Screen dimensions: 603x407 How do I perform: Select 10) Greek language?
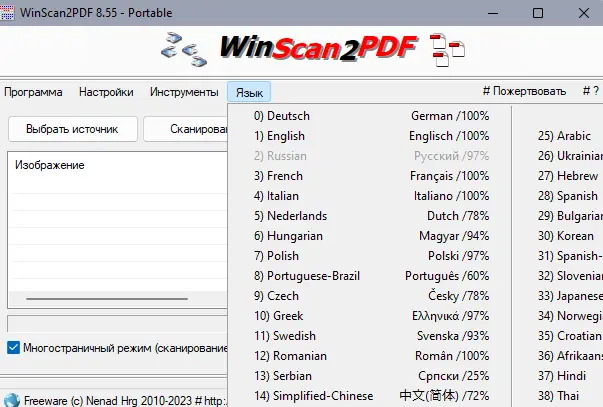pos(371,316)
